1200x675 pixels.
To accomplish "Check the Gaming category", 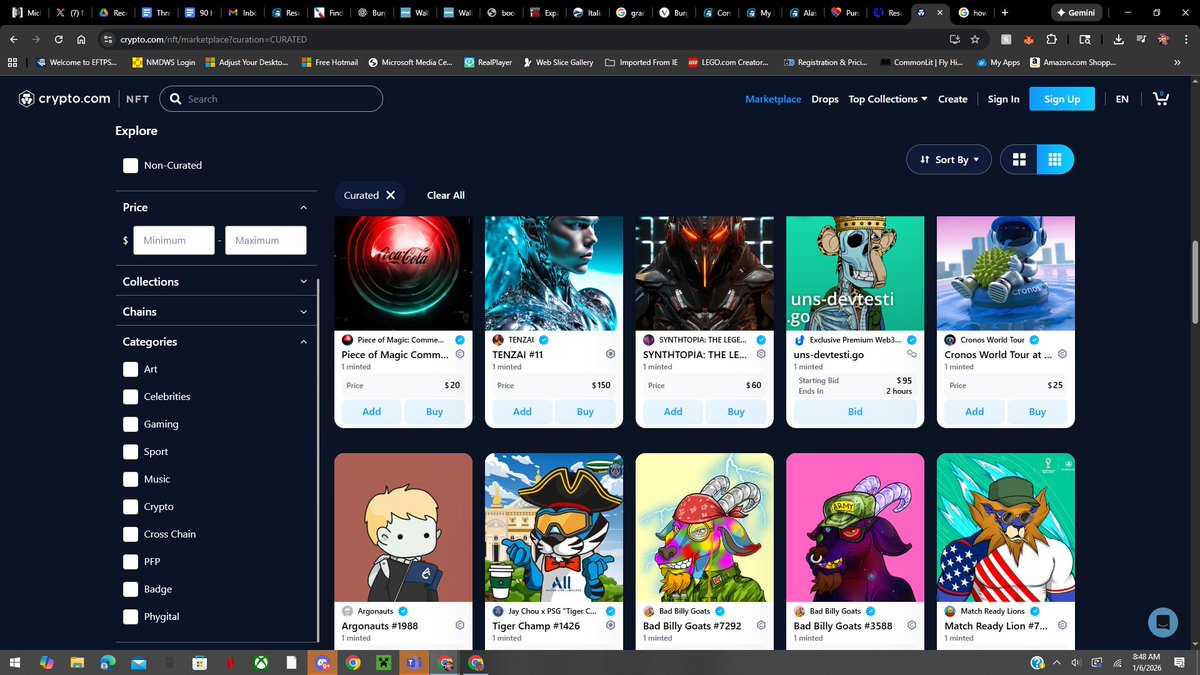I will (x=131, y=424).
